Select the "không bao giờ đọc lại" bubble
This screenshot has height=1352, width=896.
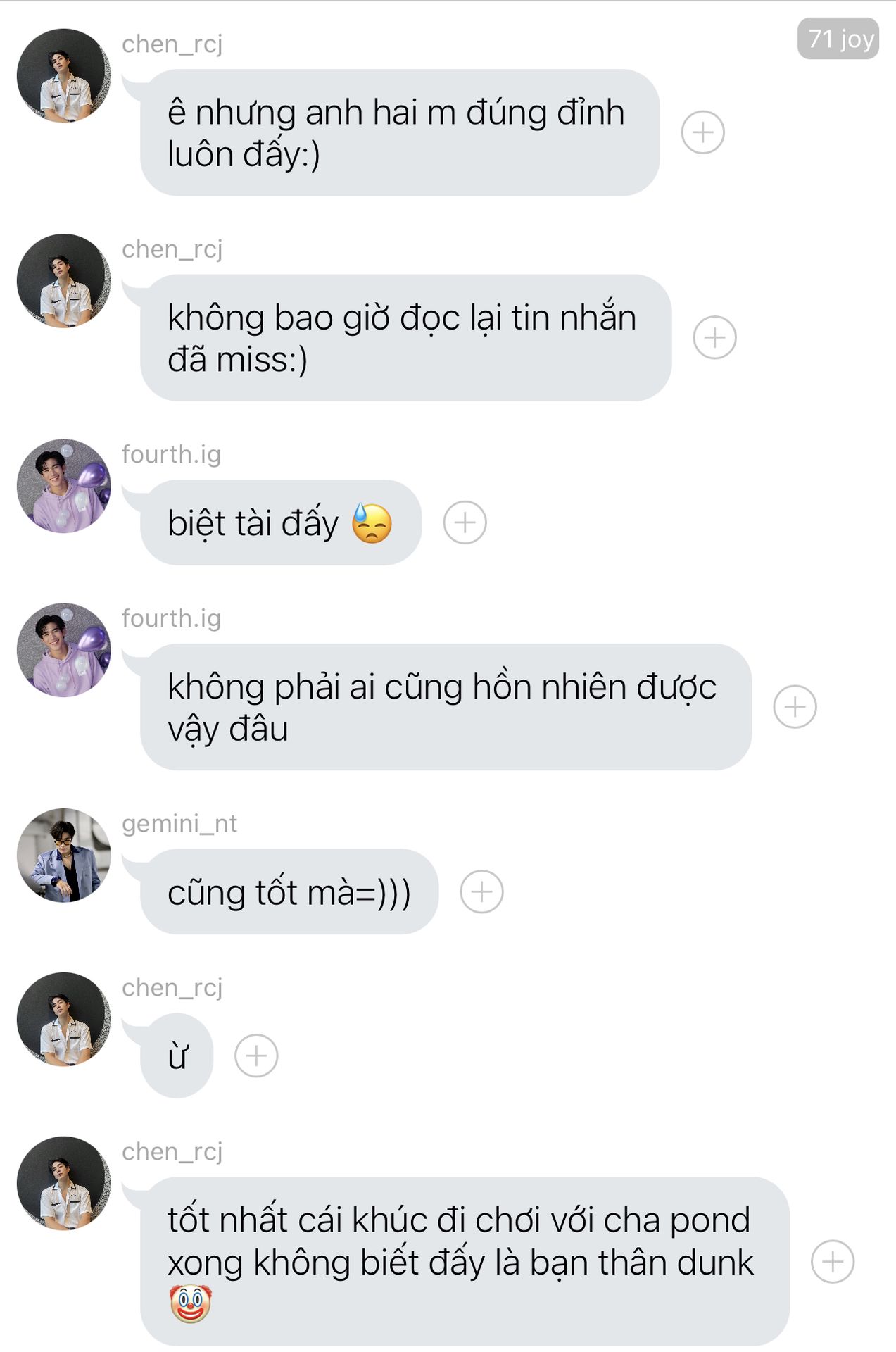(x=405, y=337)
